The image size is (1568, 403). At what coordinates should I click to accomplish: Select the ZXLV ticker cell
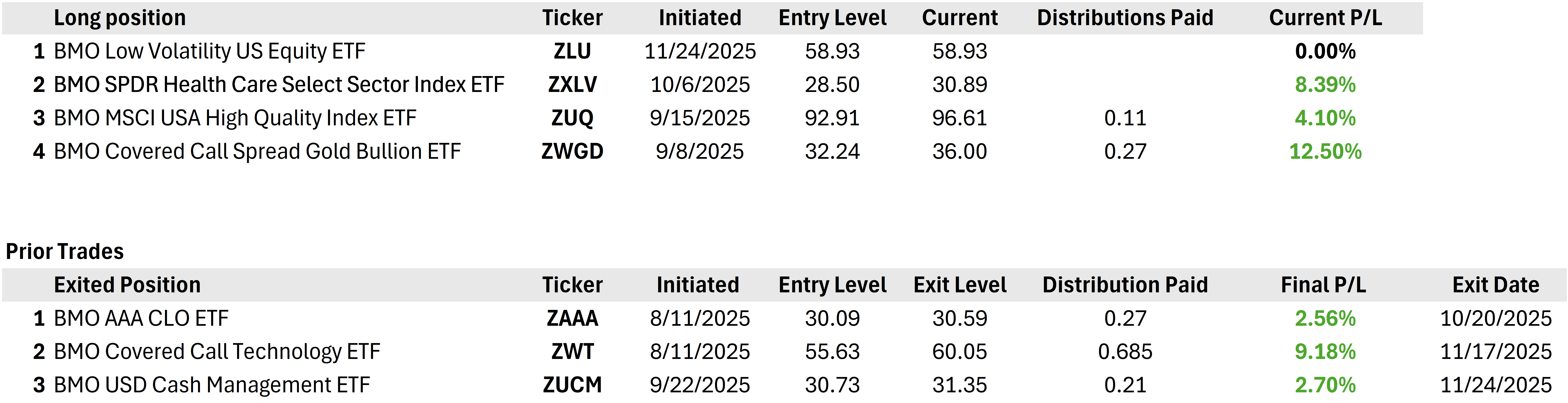(x=572, y=85)
